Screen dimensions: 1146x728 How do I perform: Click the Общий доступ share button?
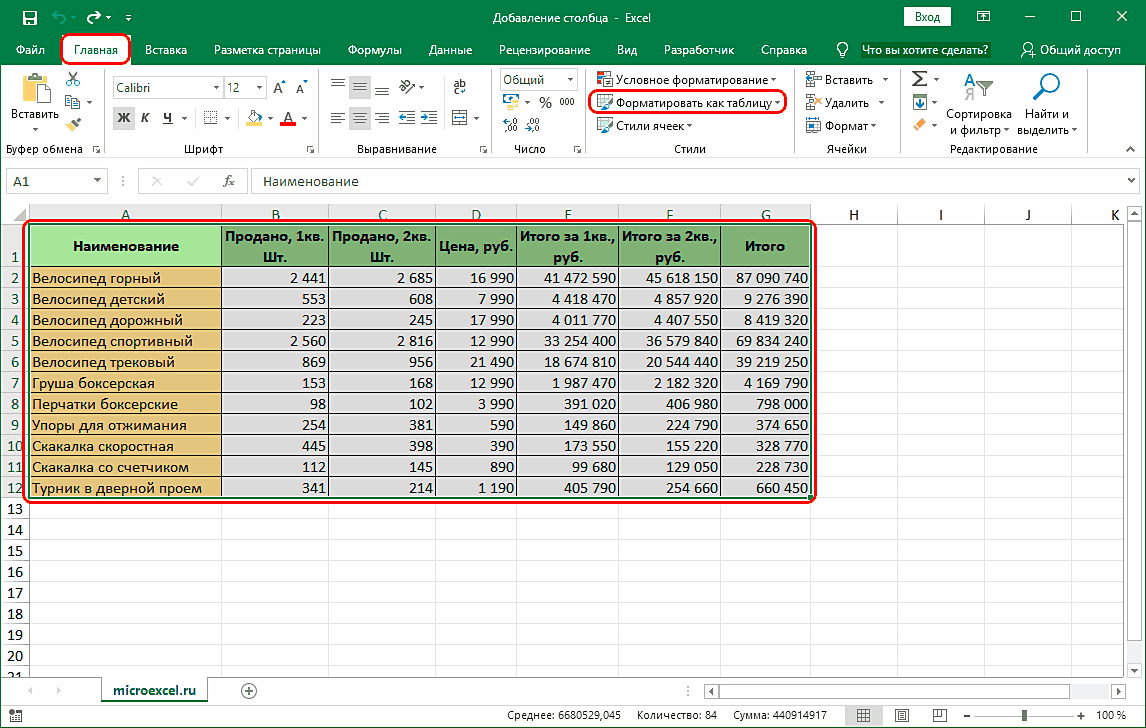(x=1070, y=50)
